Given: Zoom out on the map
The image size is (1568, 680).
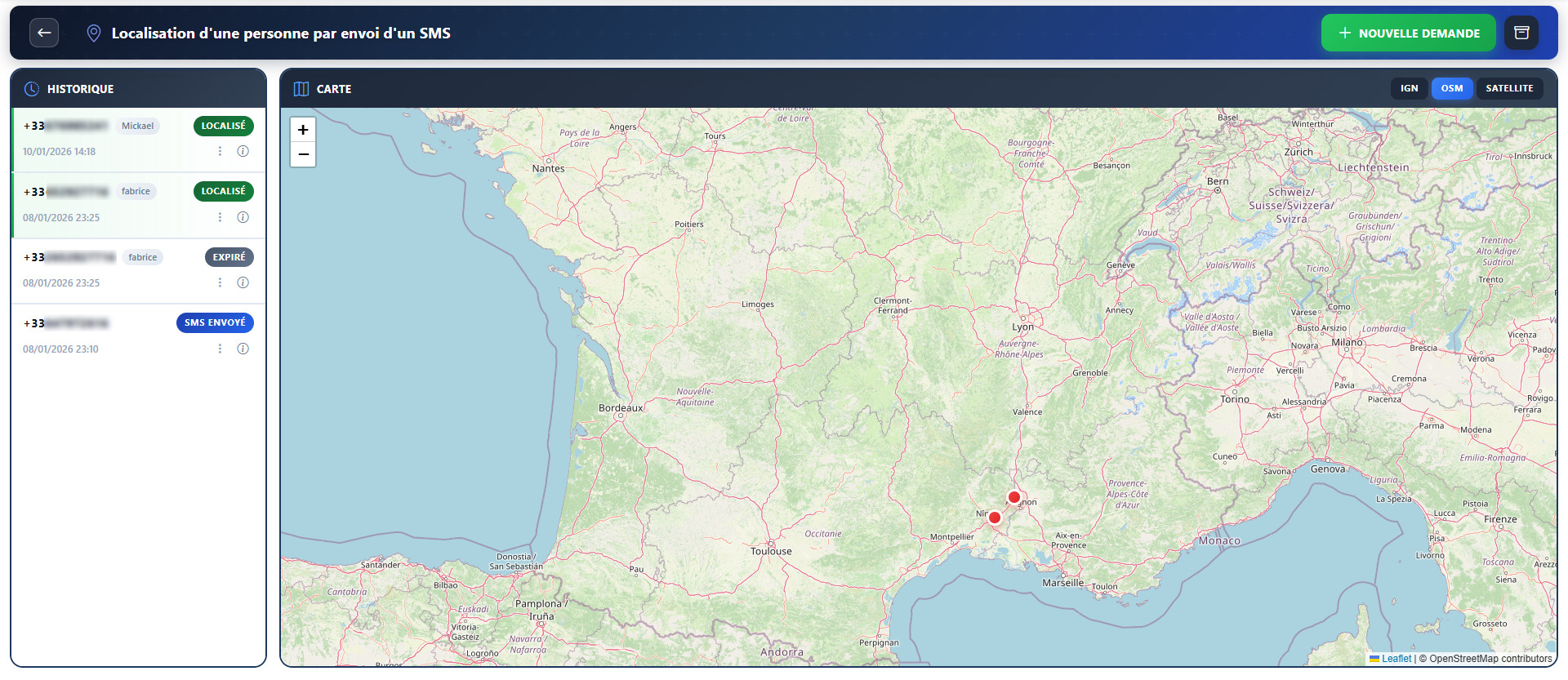Looking at the screenshot, I should [x=303, y=154].
